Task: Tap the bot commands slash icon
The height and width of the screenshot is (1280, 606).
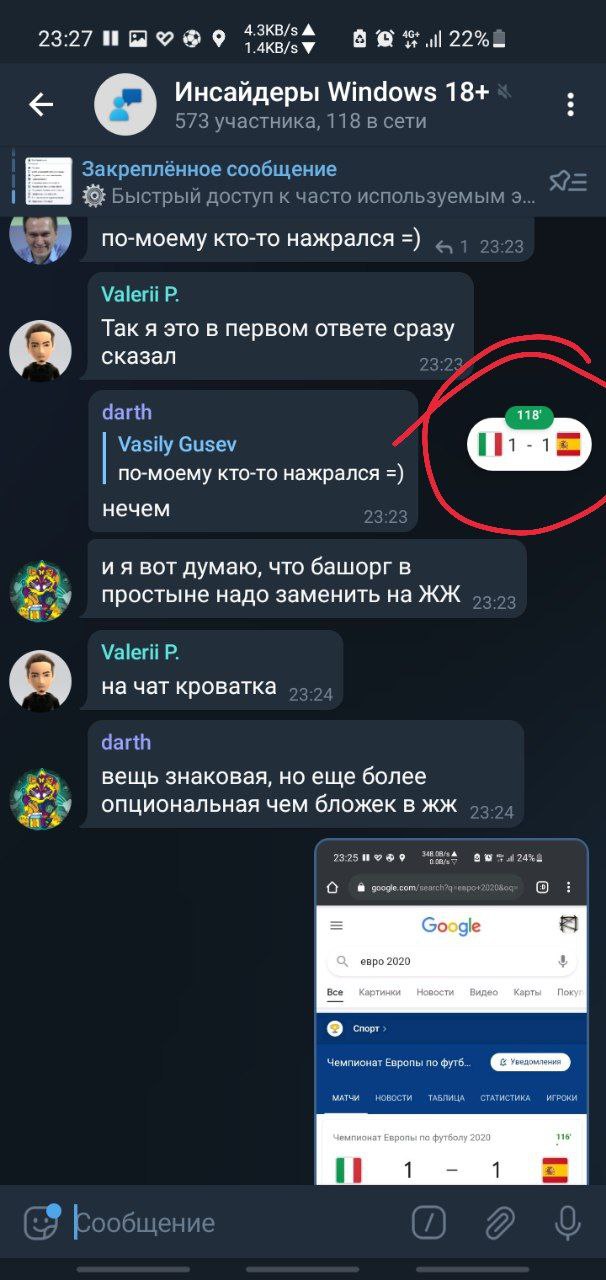Action: [x=429, y=1222]
